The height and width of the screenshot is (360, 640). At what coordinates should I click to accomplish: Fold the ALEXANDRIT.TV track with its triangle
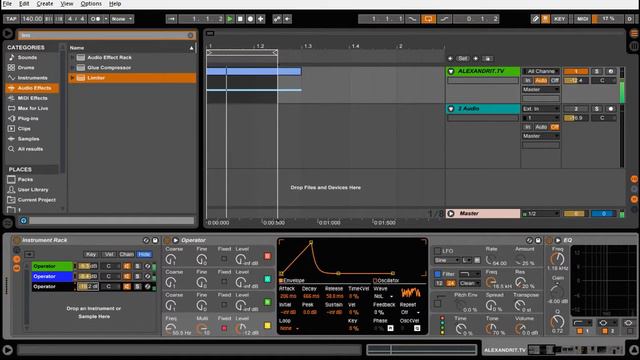(451, 71)
